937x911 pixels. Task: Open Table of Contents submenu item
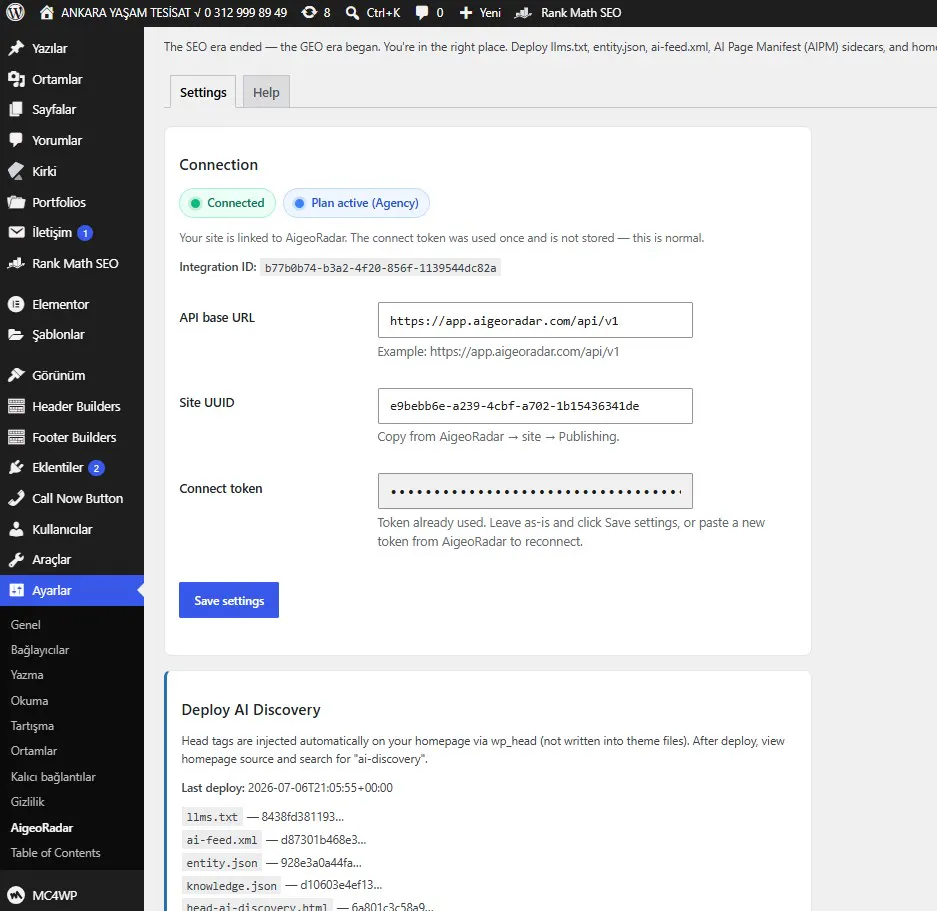tap(56, 853)
